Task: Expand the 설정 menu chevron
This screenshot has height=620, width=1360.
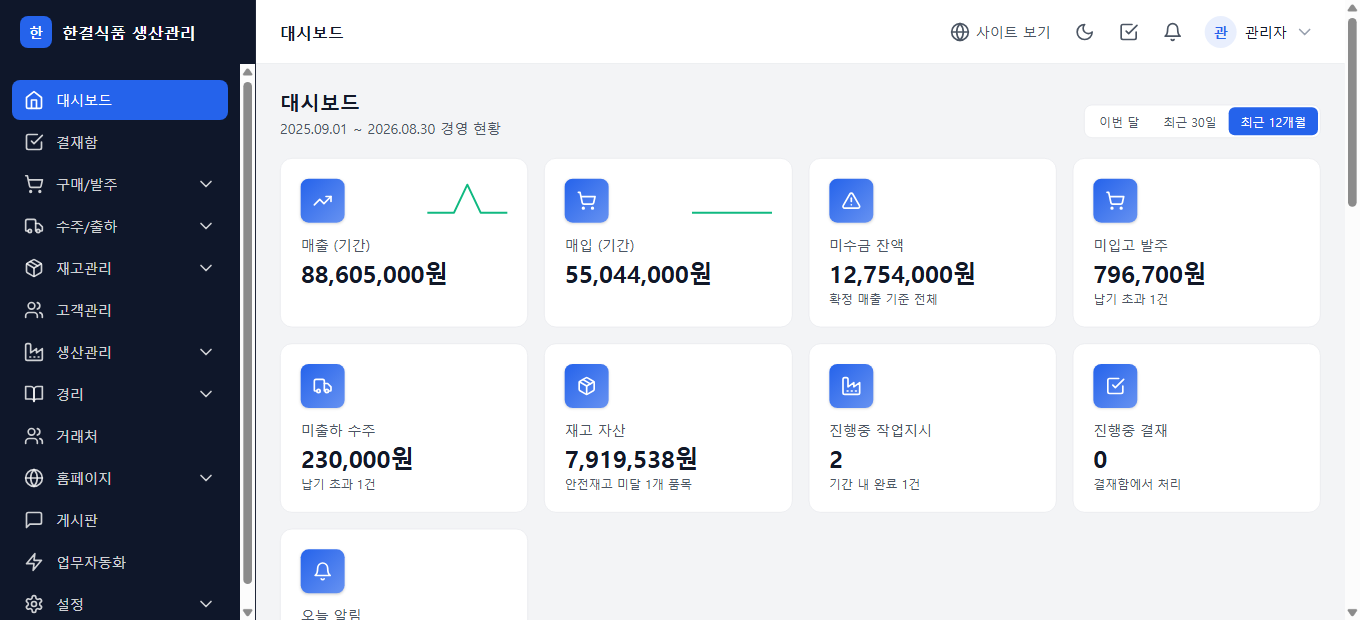Action: coord(206,604)
